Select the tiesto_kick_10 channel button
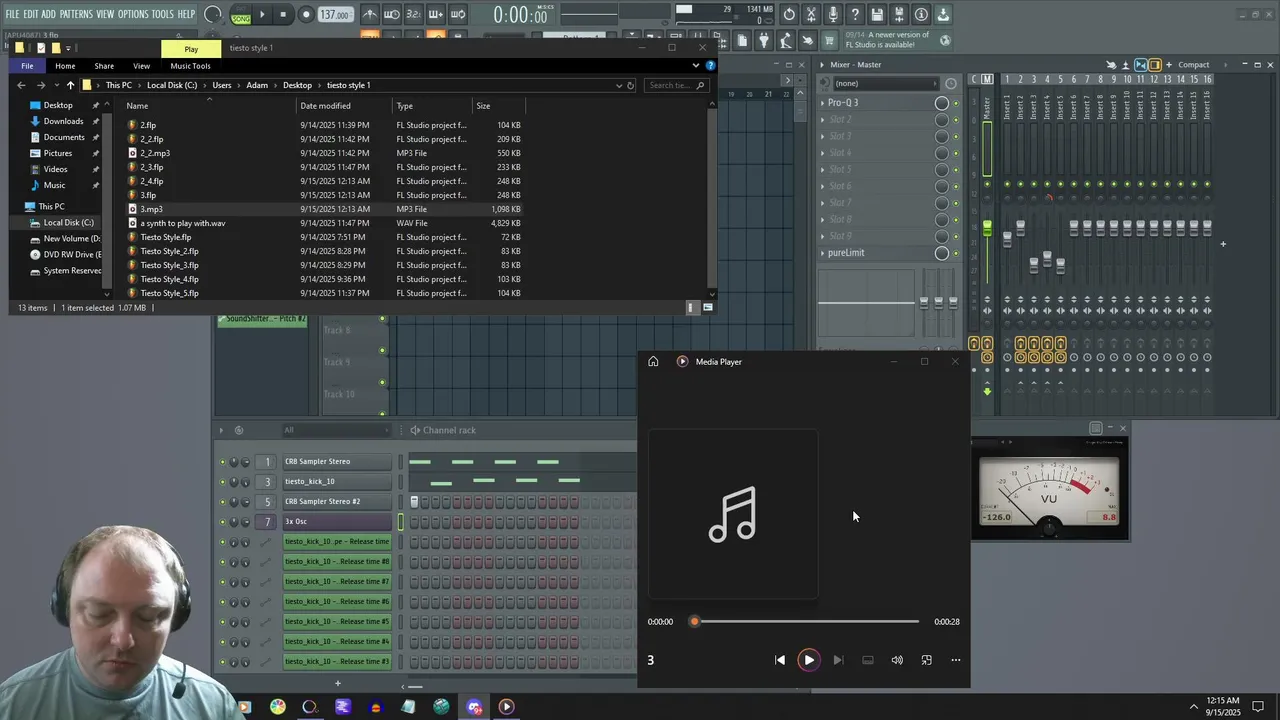This screenshot has height=720, width=1280. (x=338, y=481)
